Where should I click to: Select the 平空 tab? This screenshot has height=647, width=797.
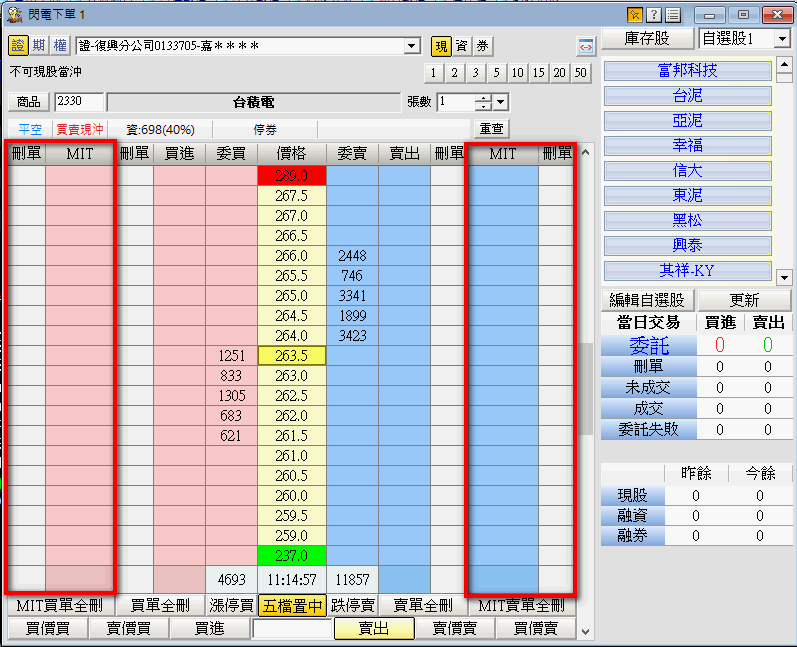[x=30, y=130]
